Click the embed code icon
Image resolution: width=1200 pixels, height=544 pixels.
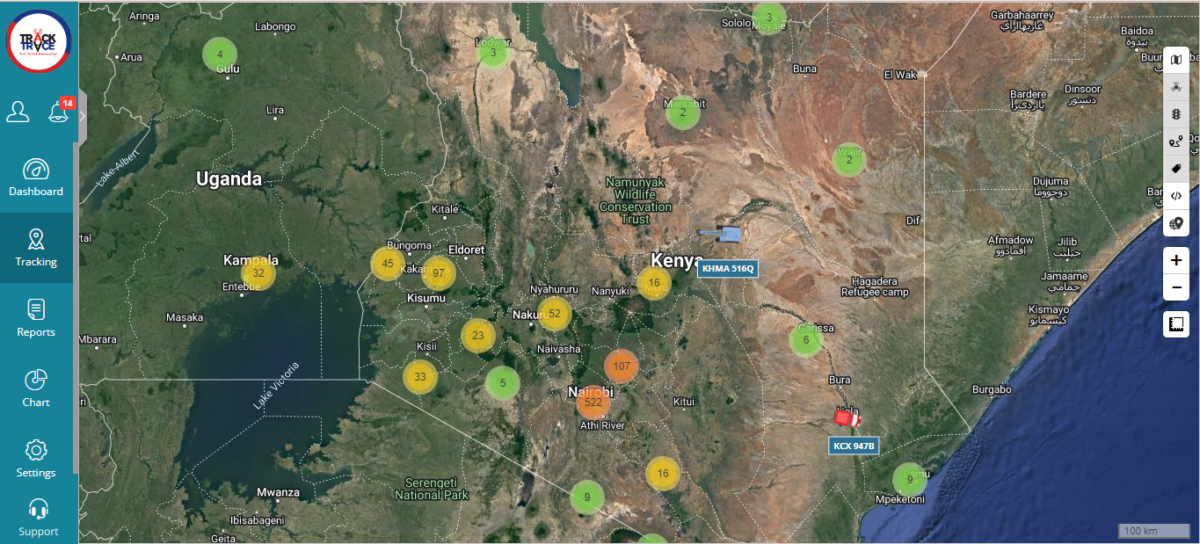click(x=1176, y=196)
